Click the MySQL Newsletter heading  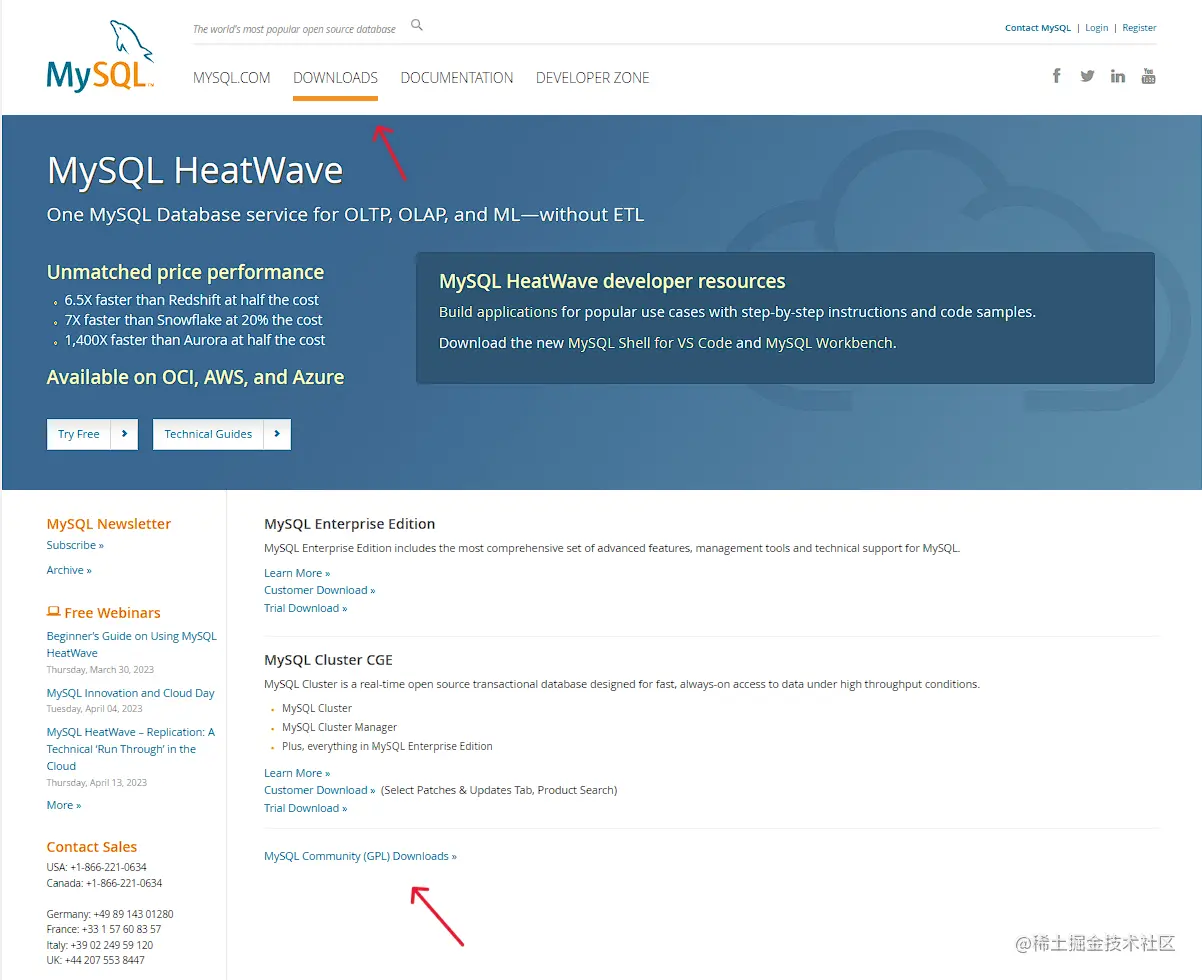click(x=108, y=524)
